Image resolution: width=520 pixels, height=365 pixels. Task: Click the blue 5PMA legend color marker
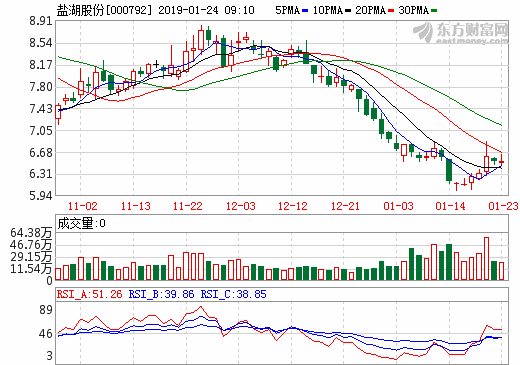305,11
